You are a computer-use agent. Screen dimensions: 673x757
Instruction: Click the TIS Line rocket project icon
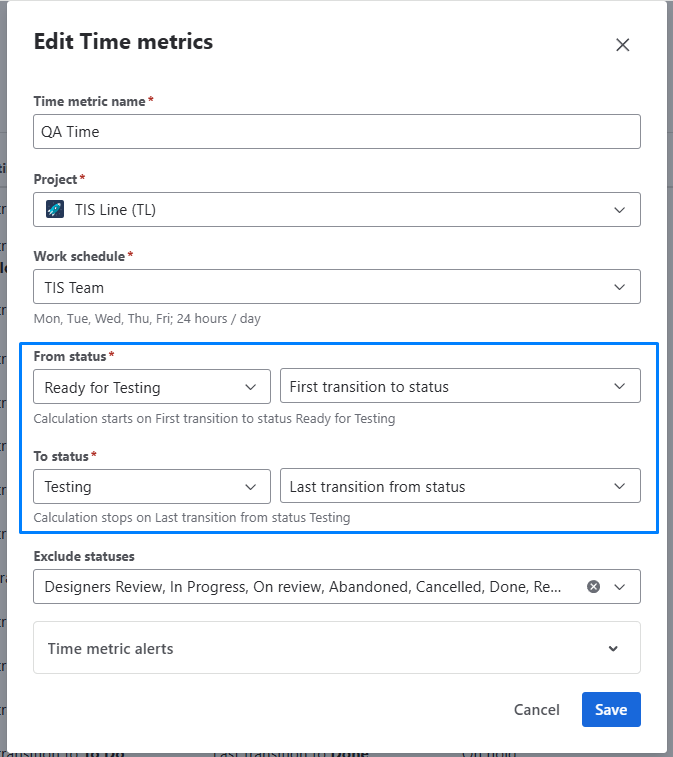[56, 210]
